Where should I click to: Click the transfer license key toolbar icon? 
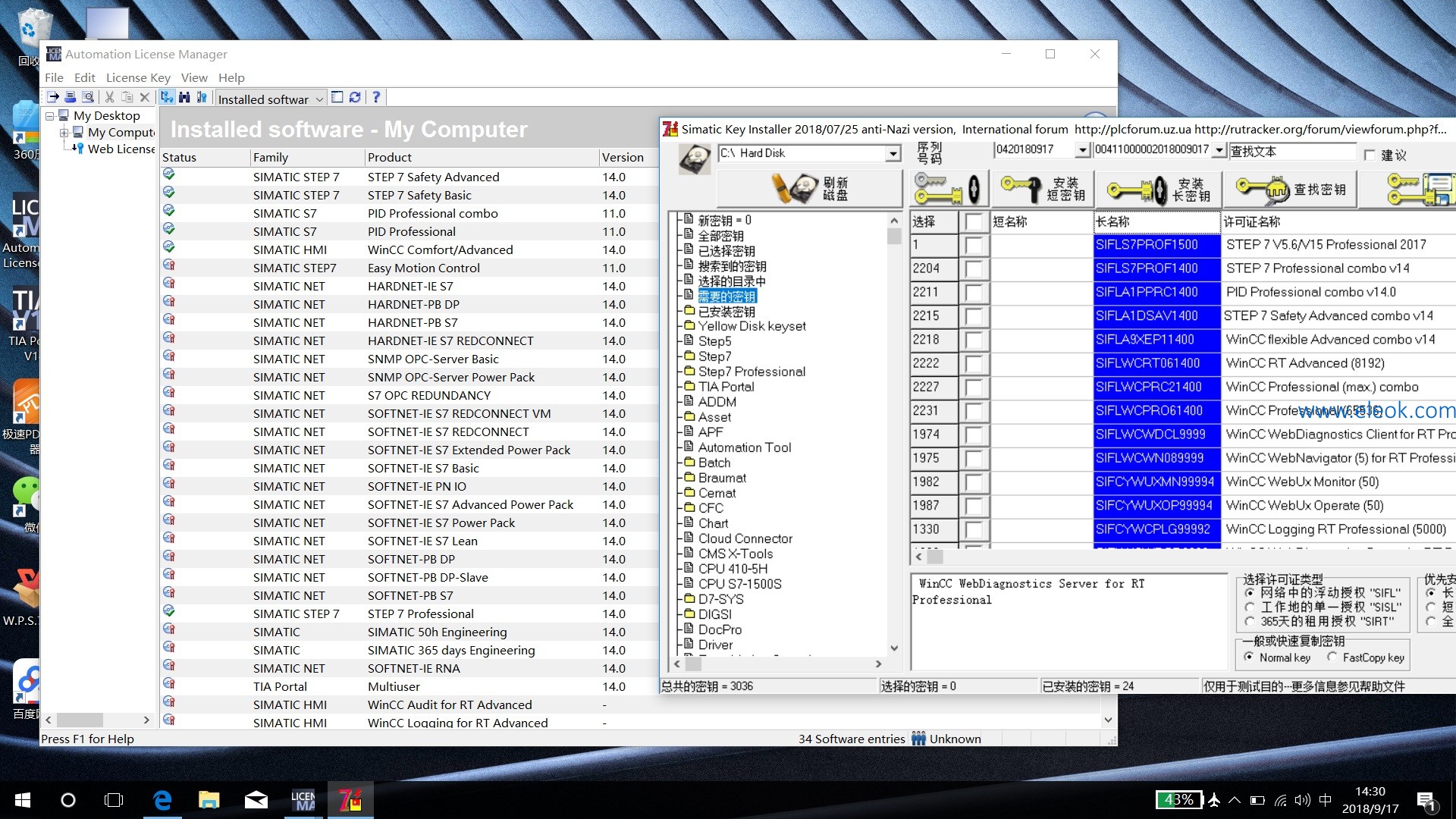(53, 97)
